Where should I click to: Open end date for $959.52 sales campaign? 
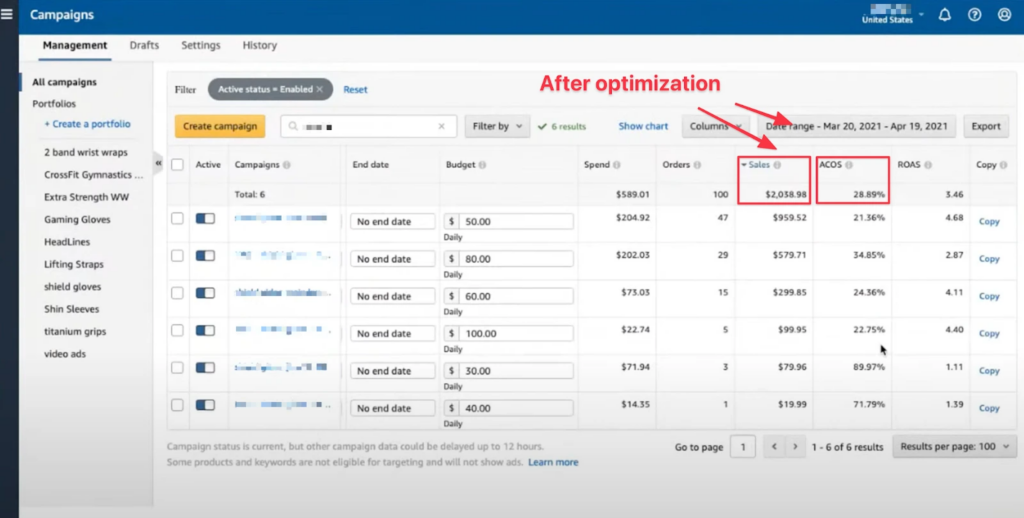tap(392, 221)
